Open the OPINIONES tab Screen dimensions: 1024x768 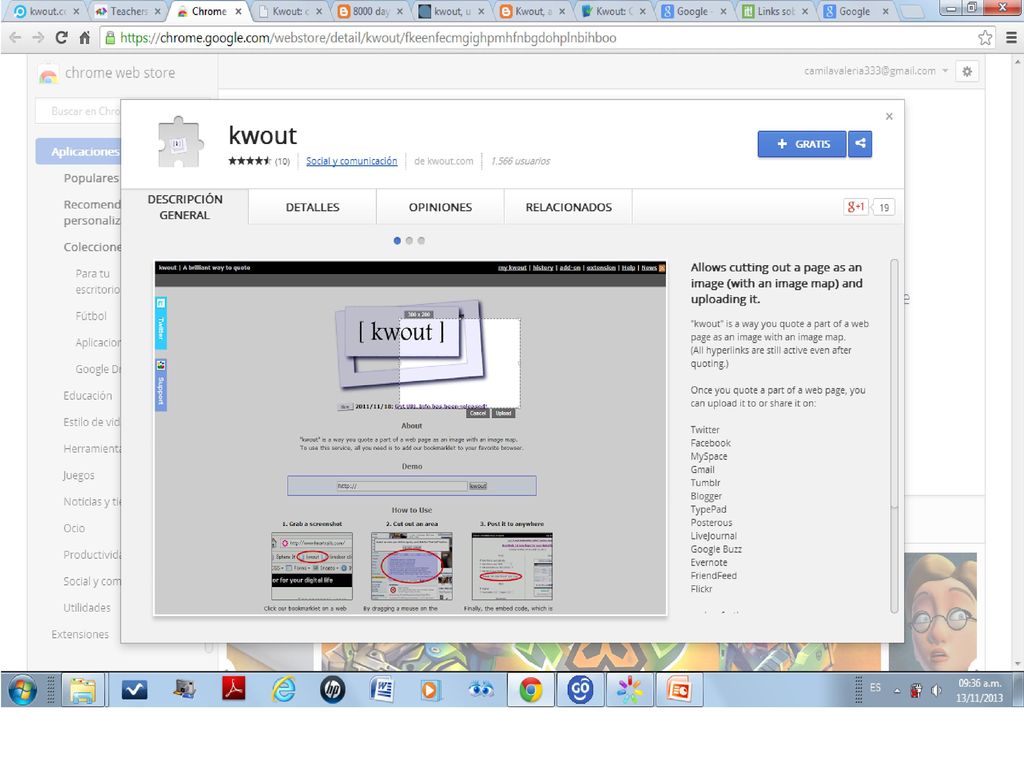pyautogui.click(x=440, y=207)
